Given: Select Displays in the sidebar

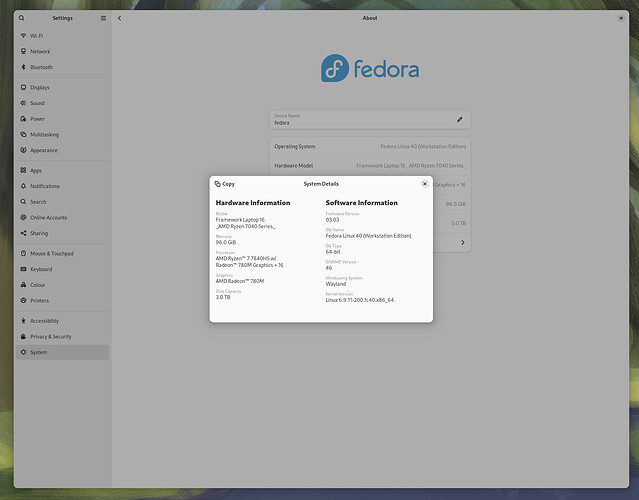Looking at the screenshot, I should 62,87.
